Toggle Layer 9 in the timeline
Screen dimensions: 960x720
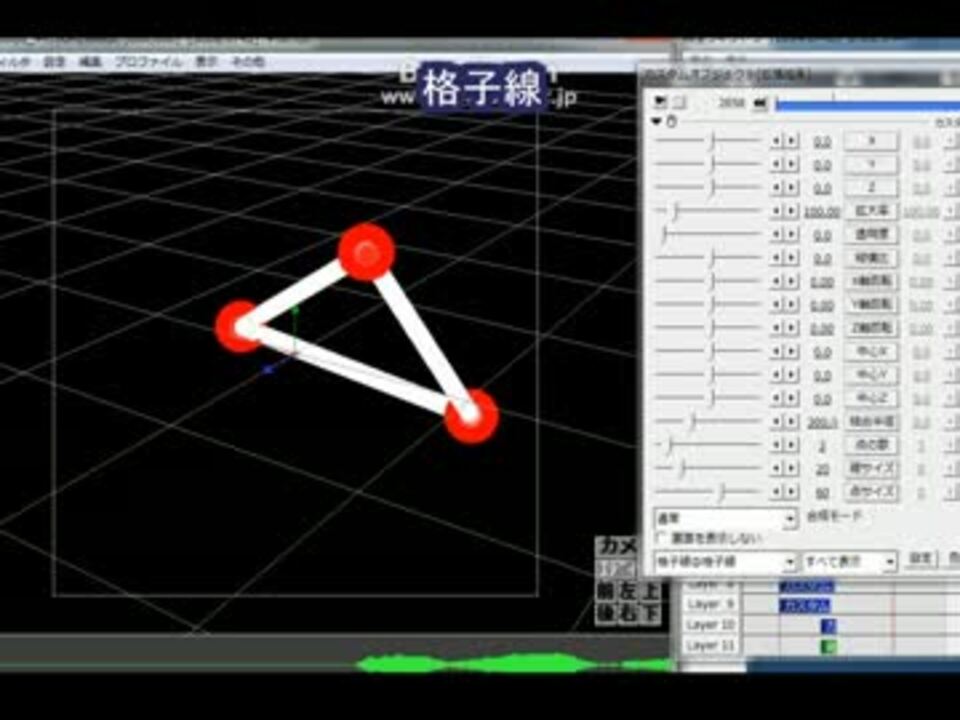(710, 605)
